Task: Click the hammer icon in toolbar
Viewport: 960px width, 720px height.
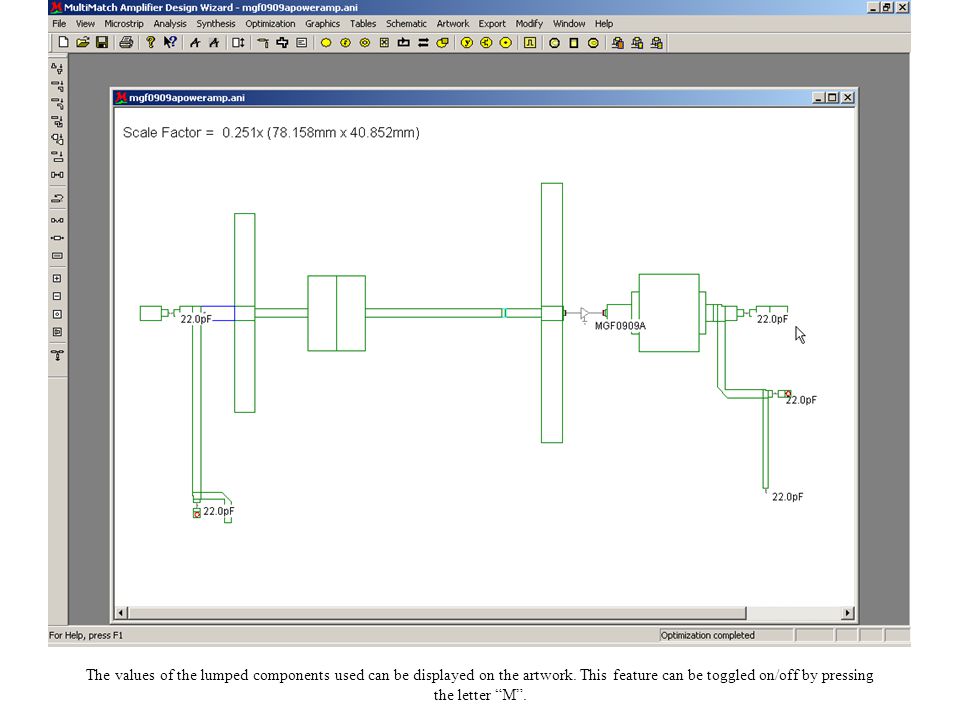Action: [263, 43]
